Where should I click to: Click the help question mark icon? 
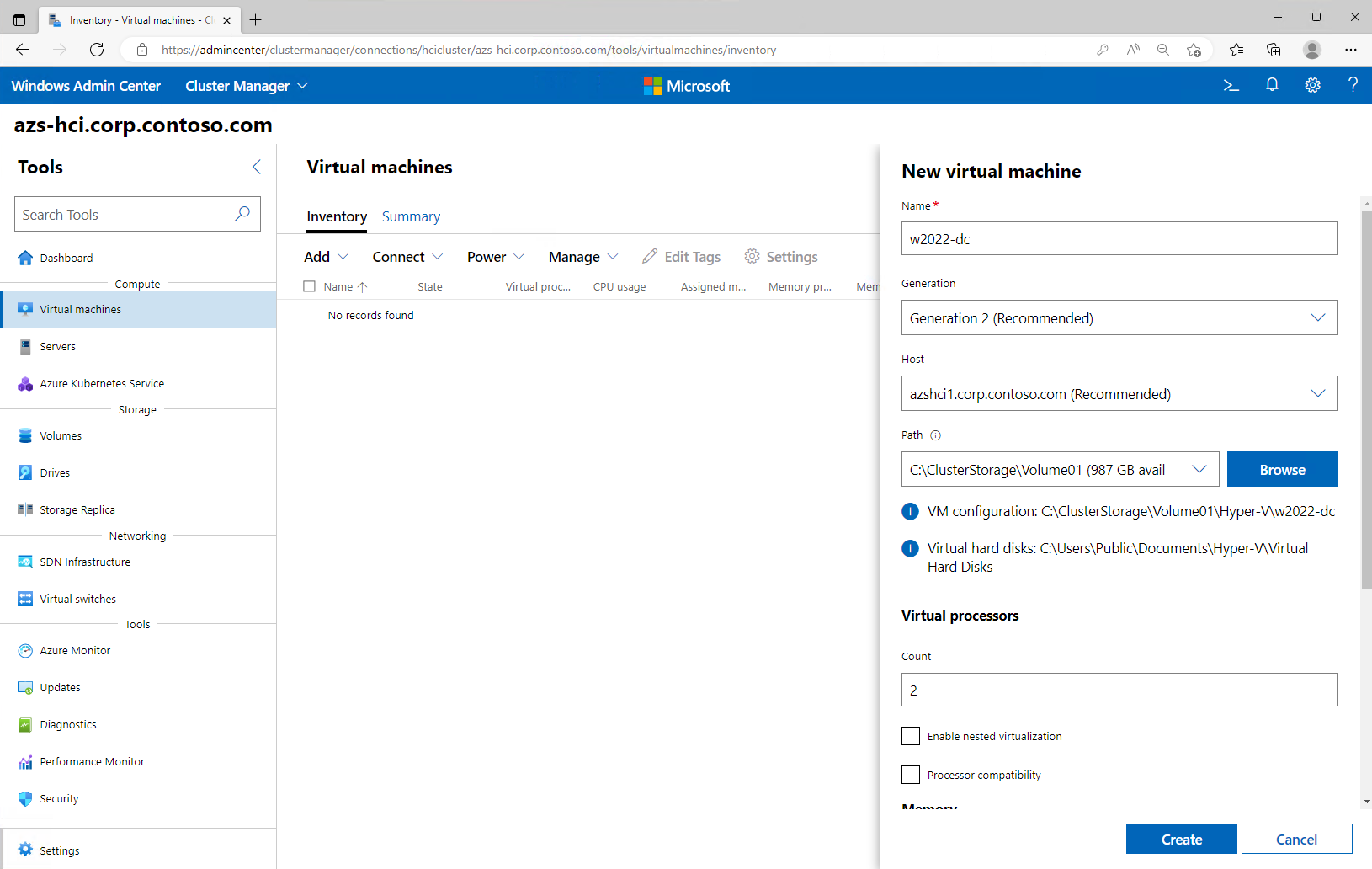(x=1353, y=85)
